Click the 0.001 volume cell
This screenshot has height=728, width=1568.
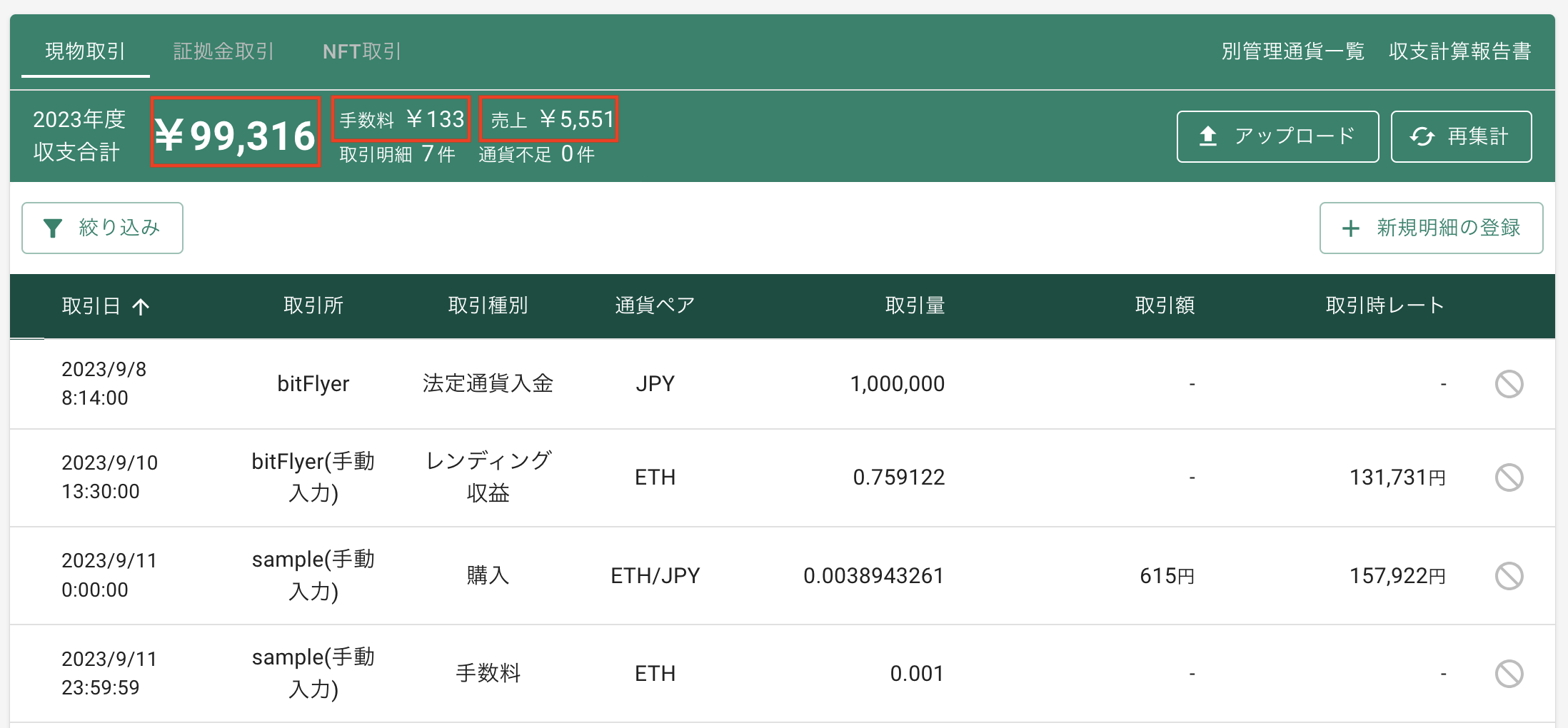pos(917,674)
